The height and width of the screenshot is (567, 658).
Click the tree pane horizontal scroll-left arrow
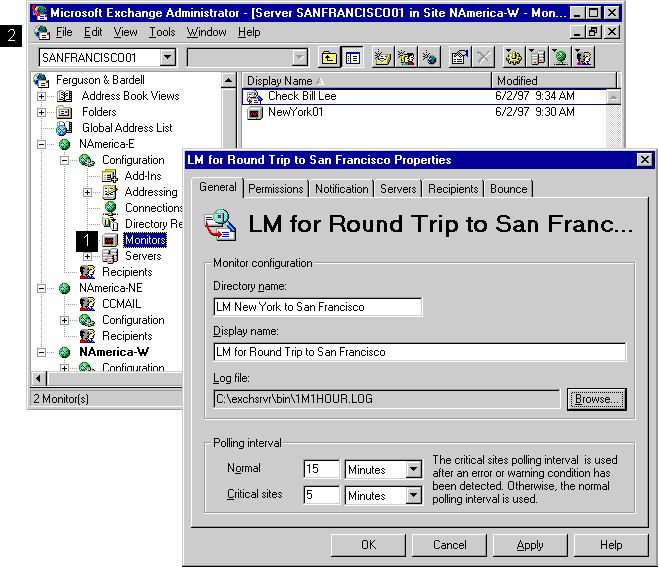(39, 379)
